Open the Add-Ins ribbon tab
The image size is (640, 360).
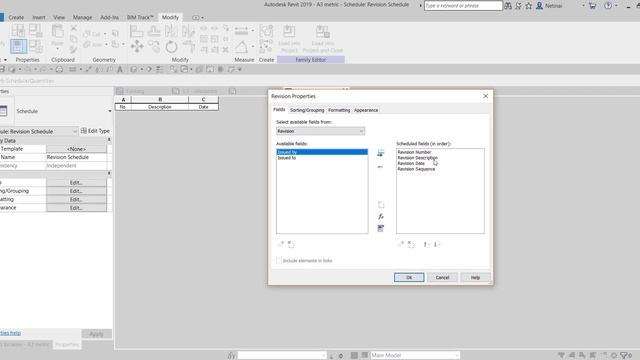pos(109,18)
